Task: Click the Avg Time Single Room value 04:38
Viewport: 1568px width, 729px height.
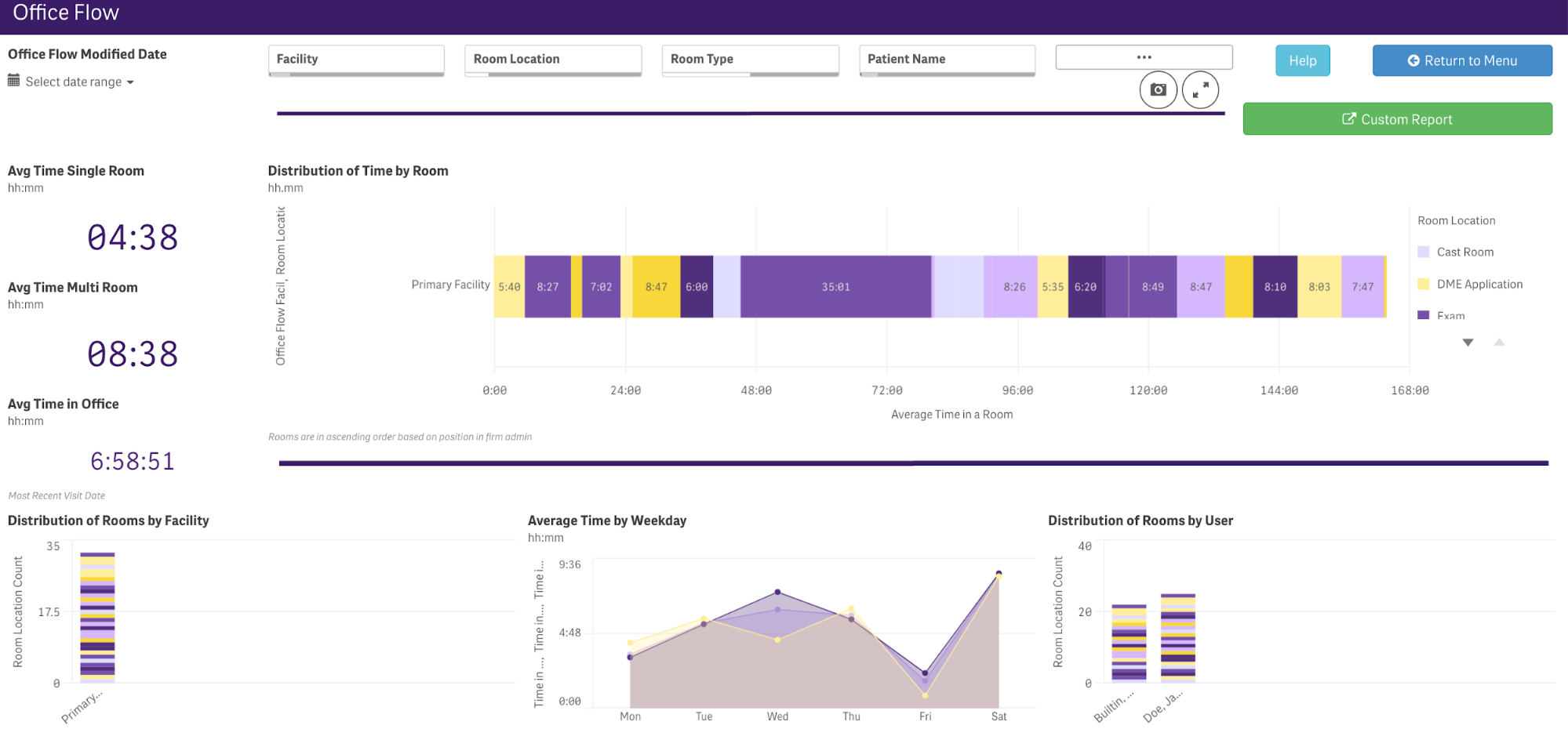Action: pyautogui.click(x=133, y=238)
